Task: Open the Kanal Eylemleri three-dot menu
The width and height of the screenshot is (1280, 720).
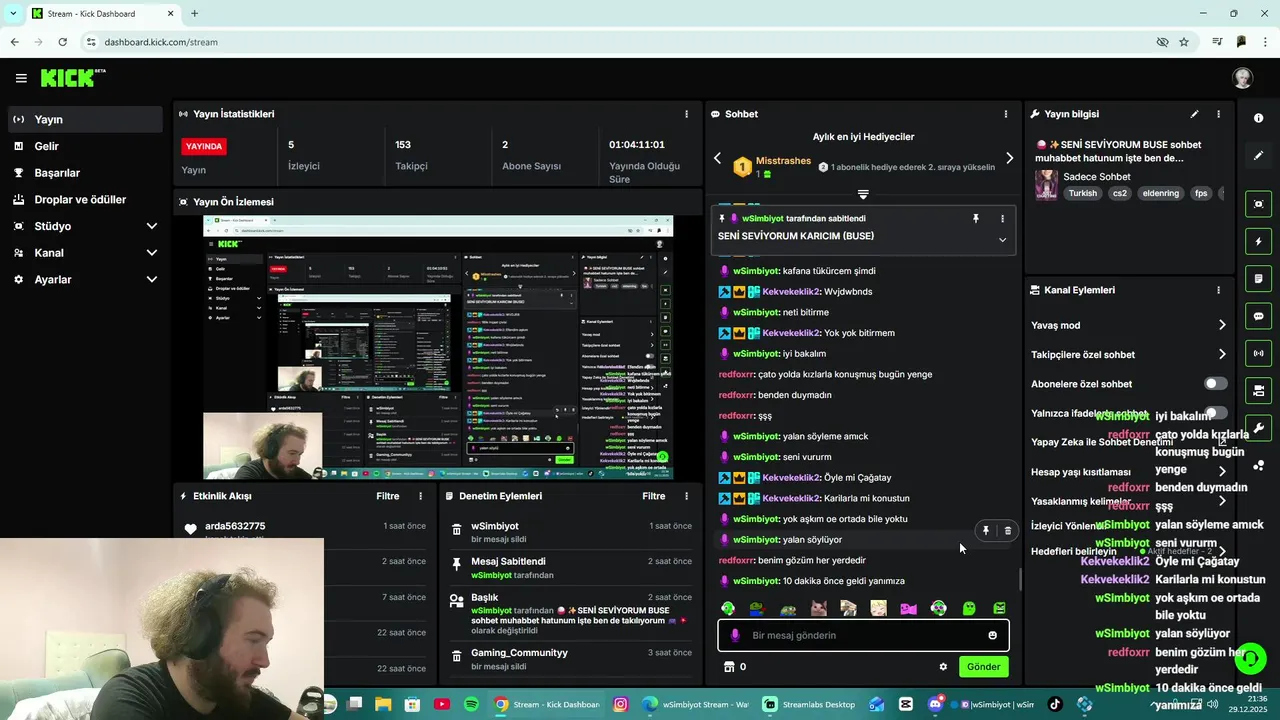Action: point(1218,290)
